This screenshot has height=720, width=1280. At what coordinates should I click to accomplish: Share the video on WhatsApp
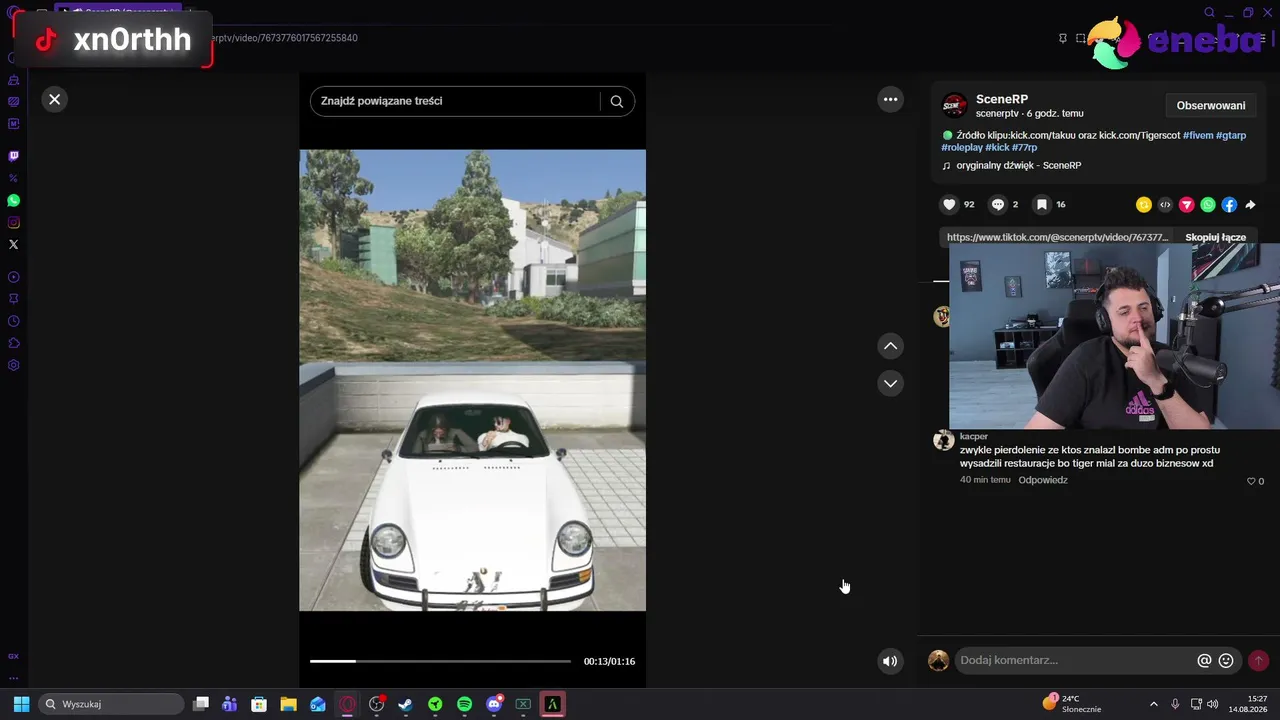tap(1208, 205)
